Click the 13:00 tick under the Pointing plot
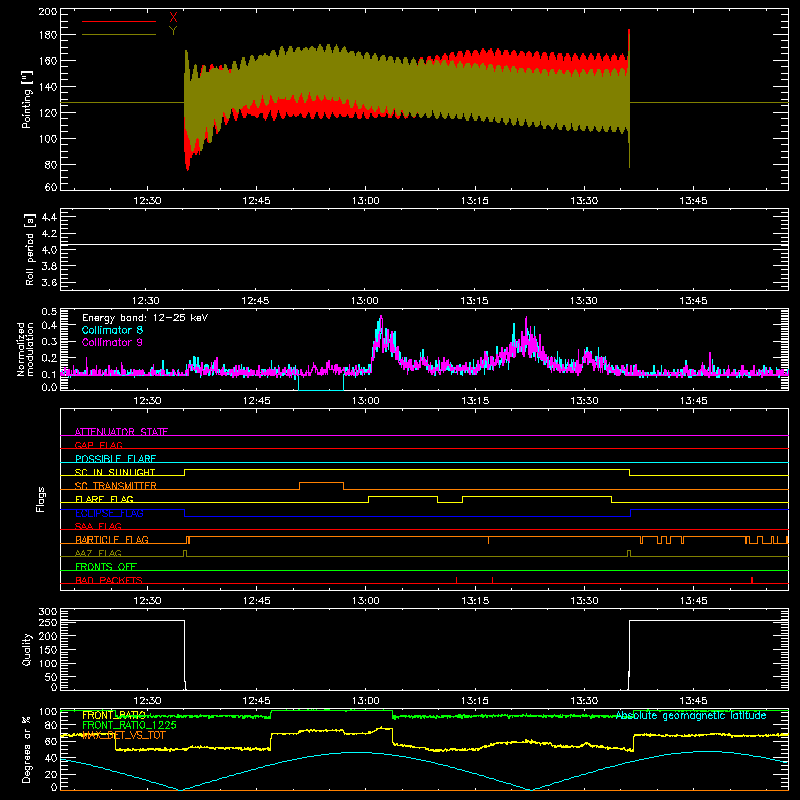The height and width of the screenshot is (800, 800). (x=365, y=201)
